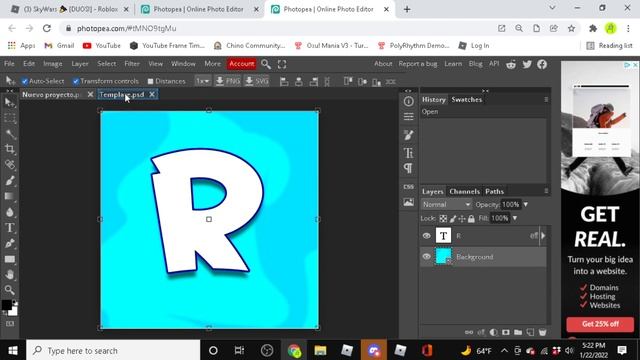Screen dimensions: 640x360
Task: Open the image panel icon below CSS
Action: (x=409, y=202)
